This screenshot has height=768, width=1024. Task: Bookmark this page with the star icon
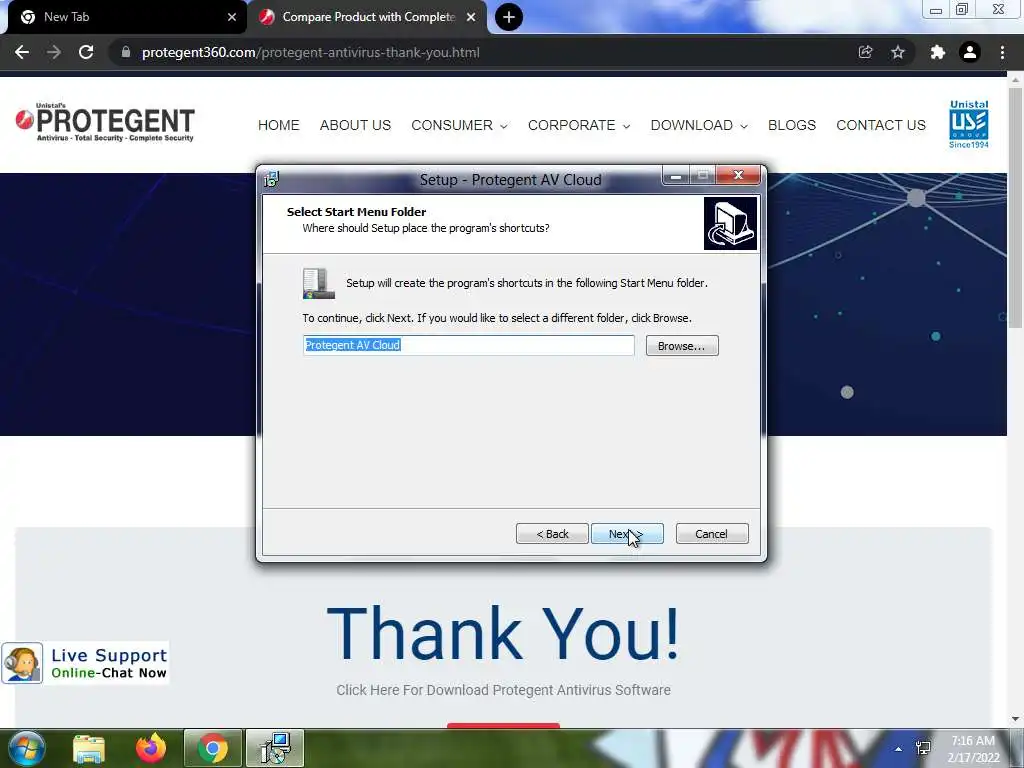[x=898, y=52]
